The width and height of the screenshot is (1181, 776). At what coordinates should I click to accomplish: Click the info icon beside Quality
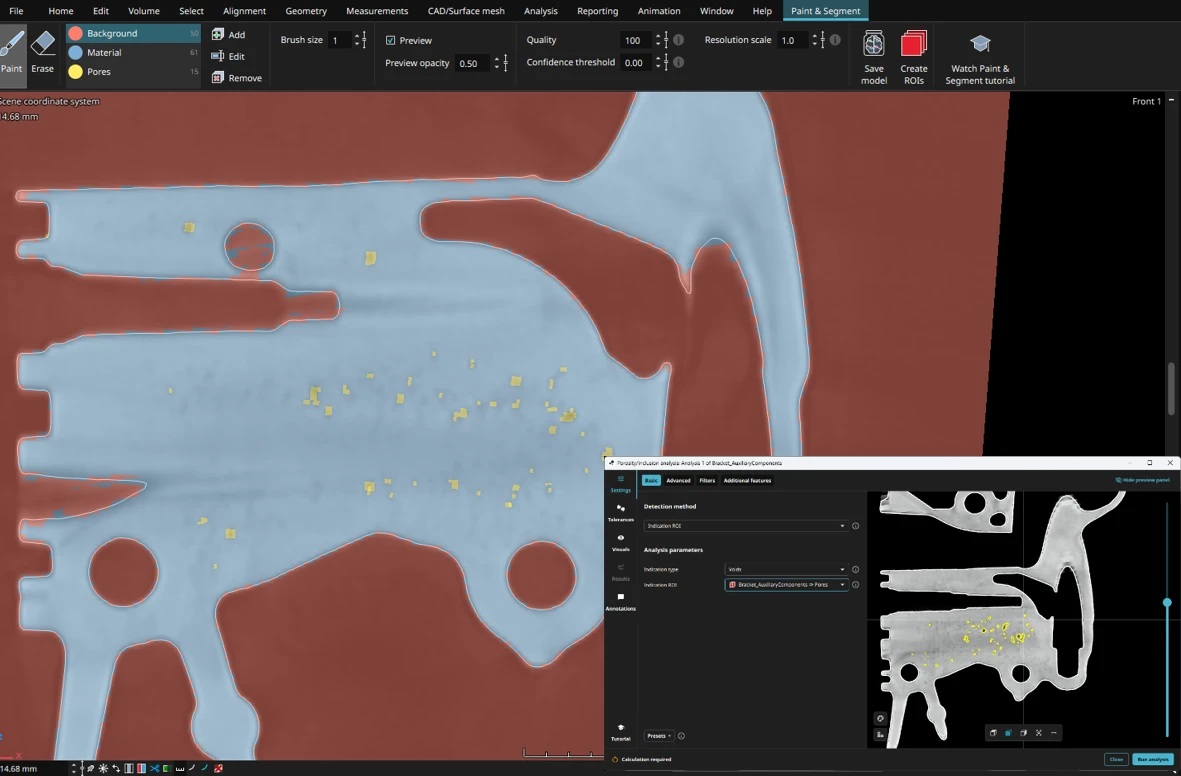click(678, 40)
